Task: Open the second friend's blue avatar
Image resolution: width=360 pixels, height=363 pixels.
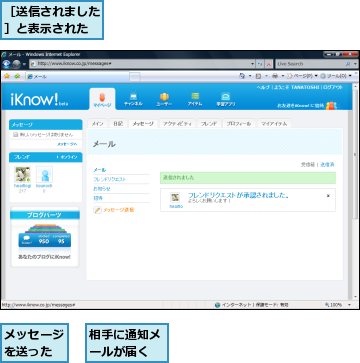Action: tap(44, 175)
